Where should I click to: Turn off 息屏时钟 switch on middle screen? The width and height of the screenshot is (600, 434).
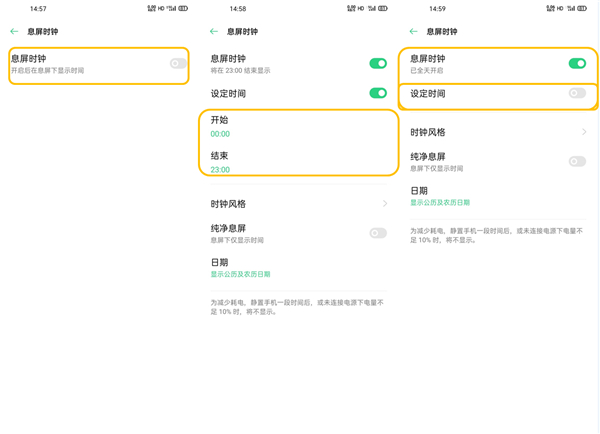[x=378, y=64]
